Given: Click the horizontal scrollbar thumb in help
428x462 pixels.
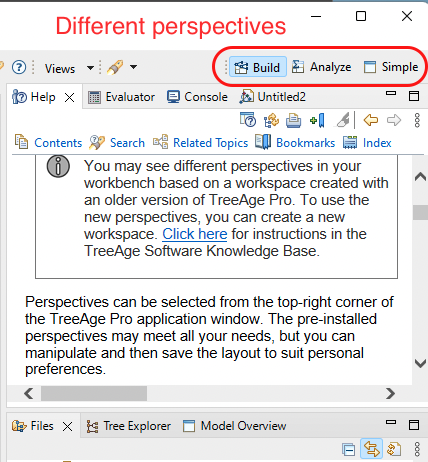Looking at the screenshot, I should pos(94,393).
